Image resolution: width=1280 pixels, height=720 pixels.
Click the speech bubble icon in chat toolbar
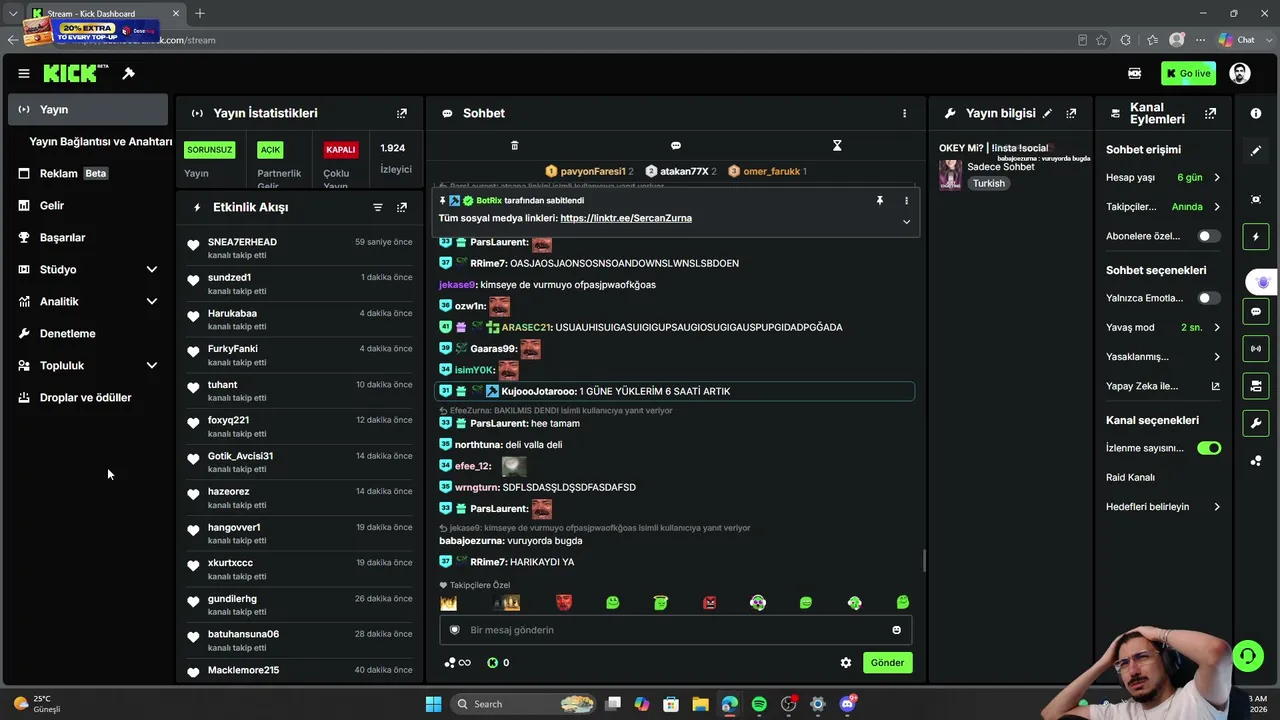point(676,145)
